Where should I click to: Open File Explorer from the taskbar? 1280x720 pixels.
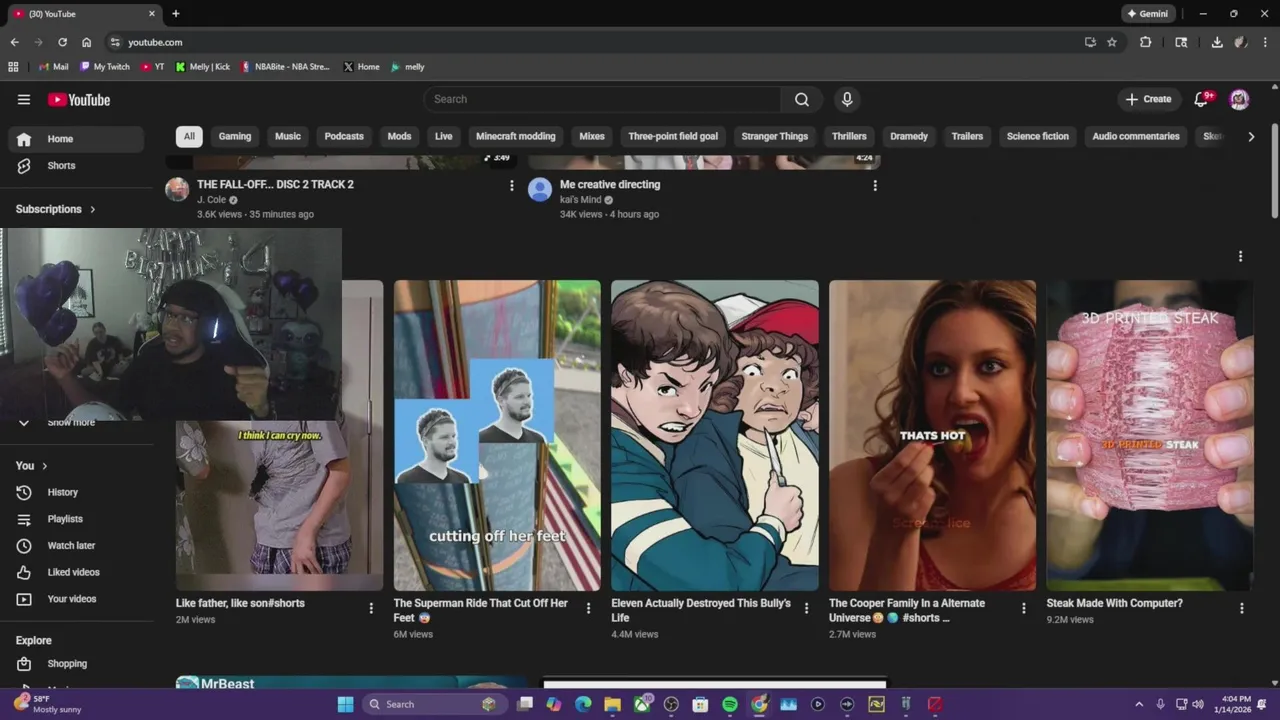pos(612,704)
